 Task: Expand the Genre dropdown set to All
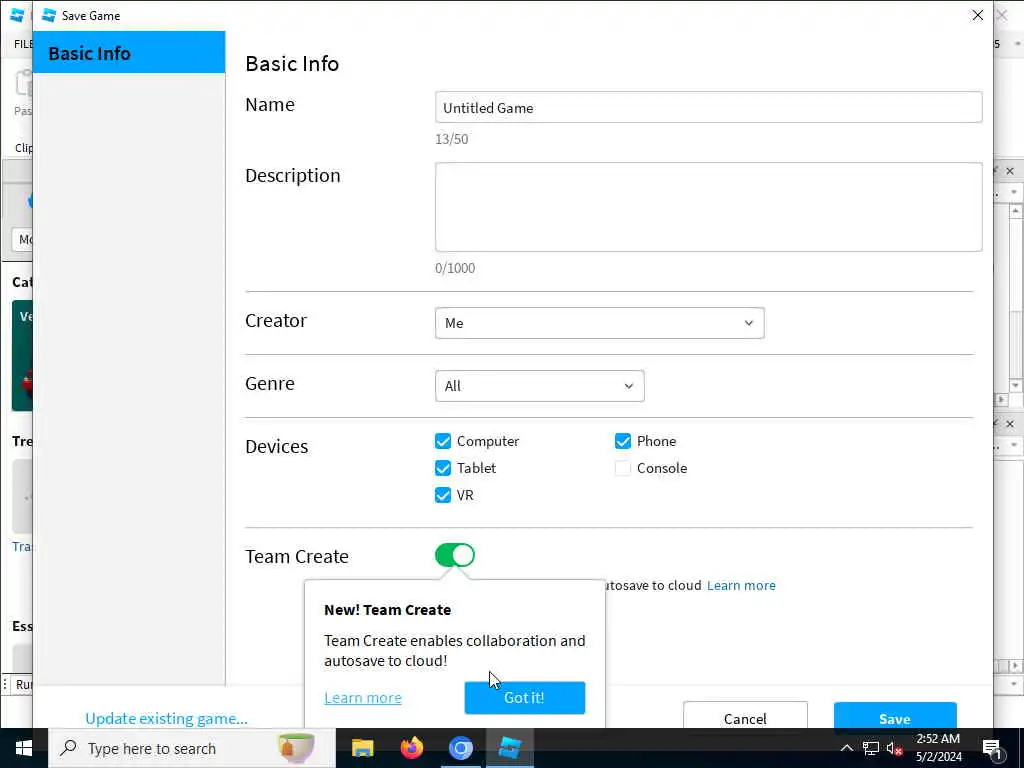[539, 386]
